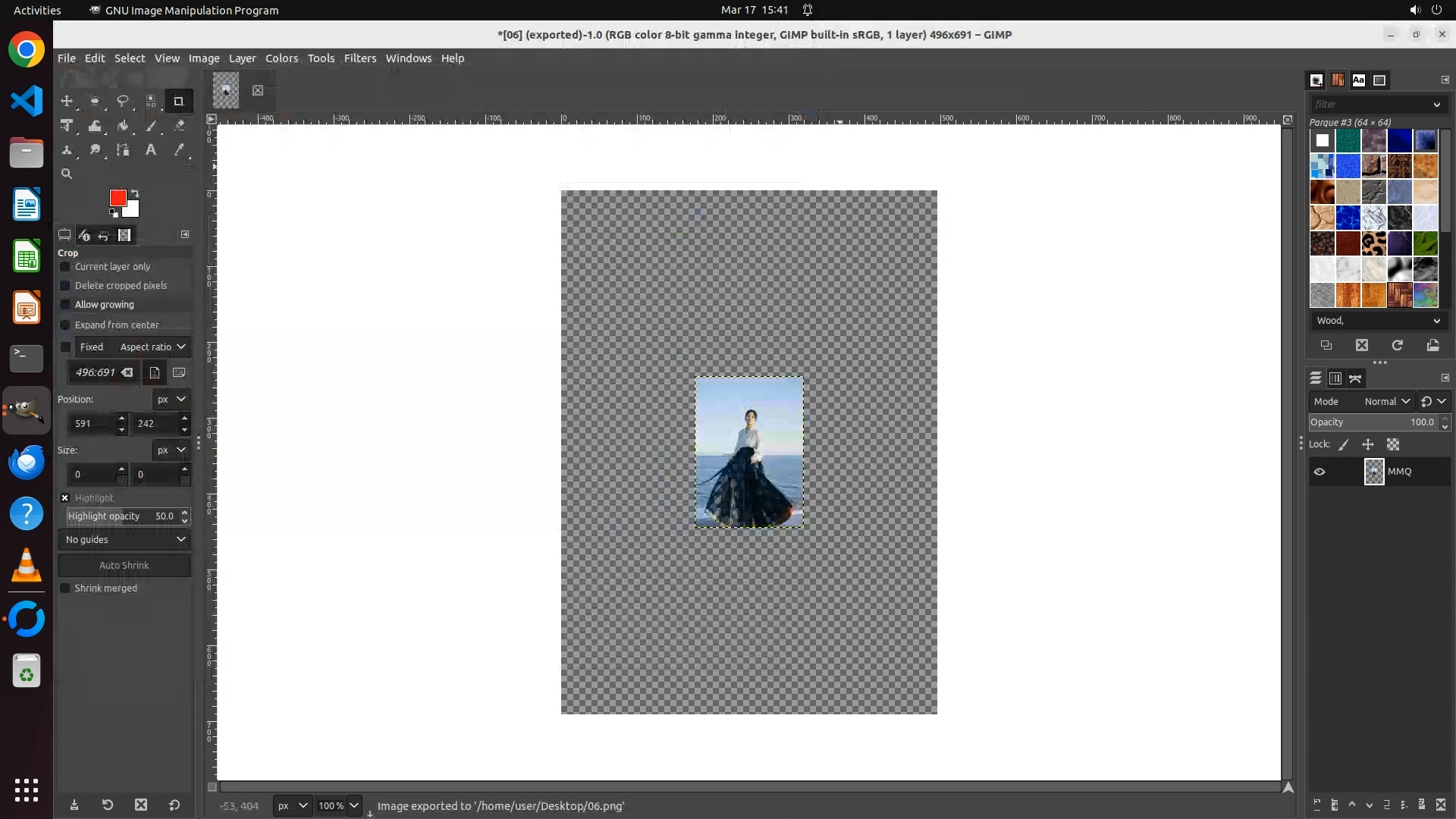
Task: Open the Colors menu
Action: [x=281, y=58]
